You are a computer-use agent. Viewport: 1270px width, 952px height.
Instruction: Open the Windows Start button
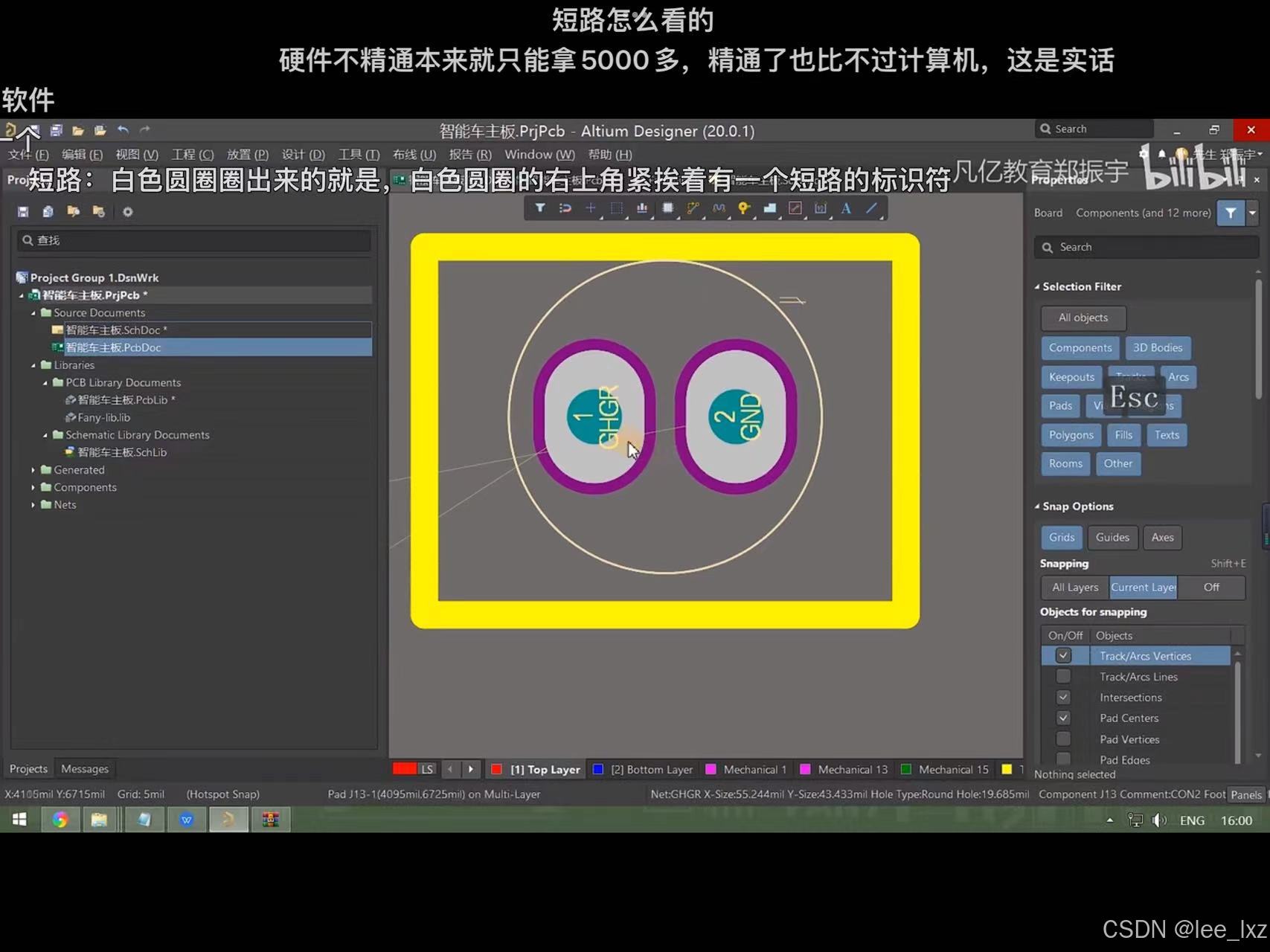[20, 820]
